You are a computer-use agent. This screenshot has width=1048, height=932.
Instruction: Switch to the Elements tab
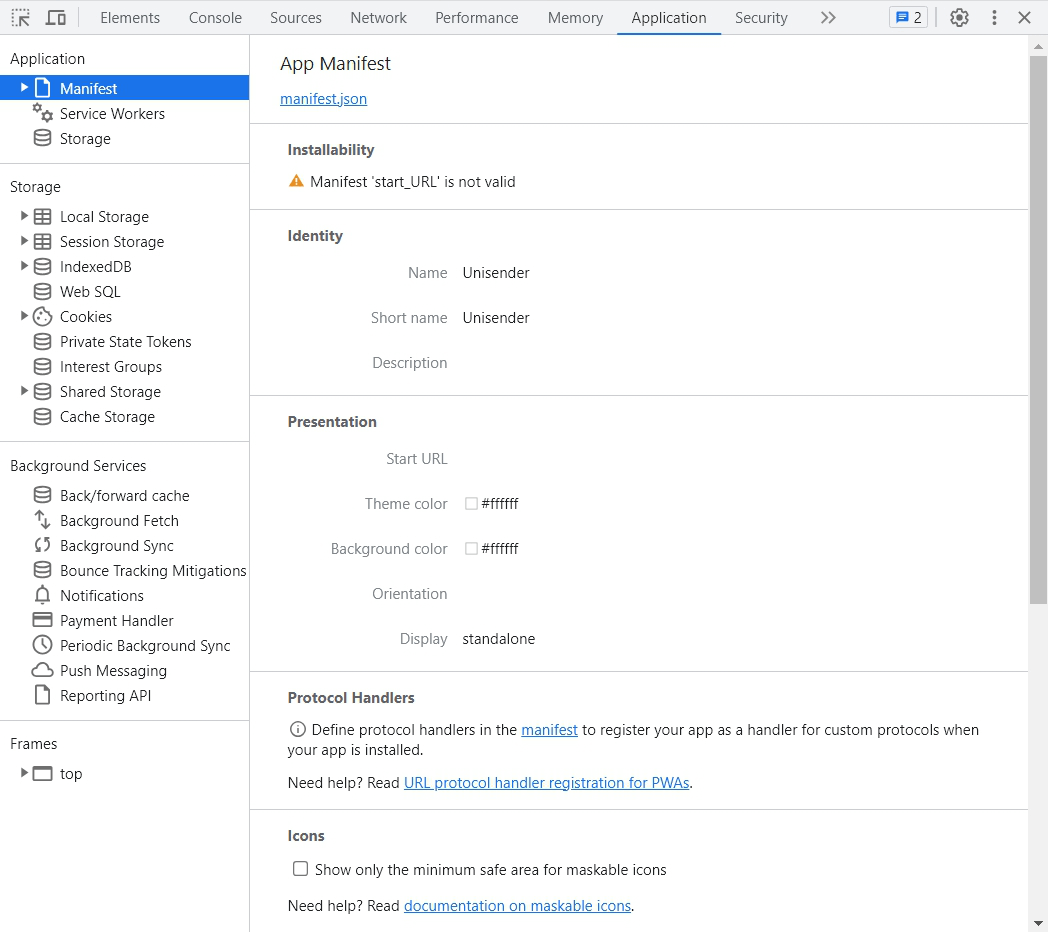130,17
